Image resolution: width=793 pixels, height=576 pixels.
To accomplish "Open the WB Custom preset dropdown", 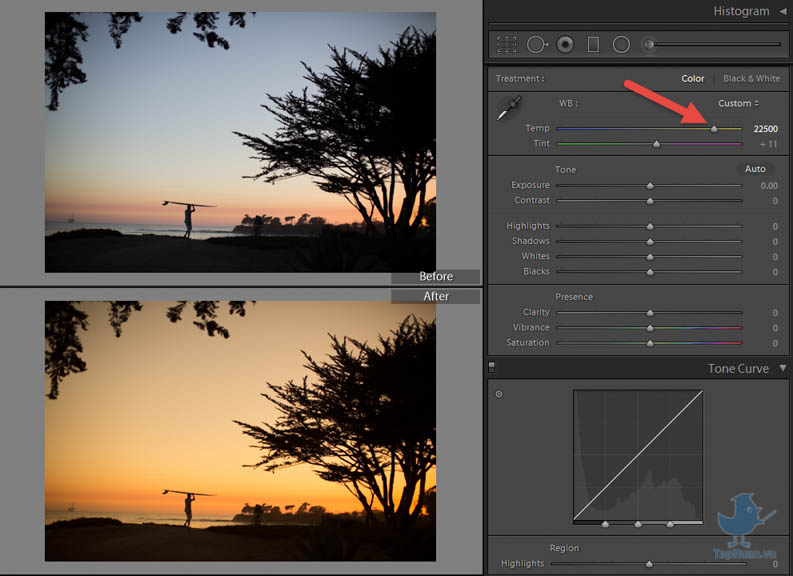I will tap(738, 103).
